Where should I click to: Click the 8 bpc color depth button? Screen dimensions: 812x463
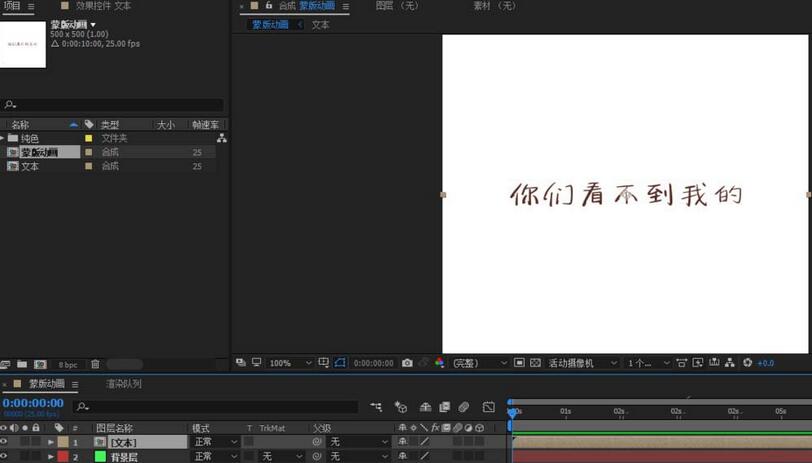click(x=68, y=365)
